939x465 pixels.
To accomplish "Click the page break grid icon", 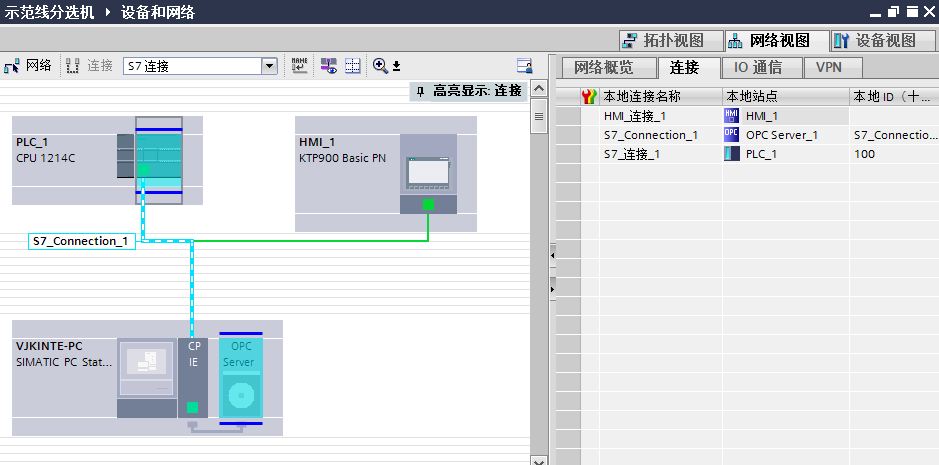I will pyautogui.click(x=353, y=66).
